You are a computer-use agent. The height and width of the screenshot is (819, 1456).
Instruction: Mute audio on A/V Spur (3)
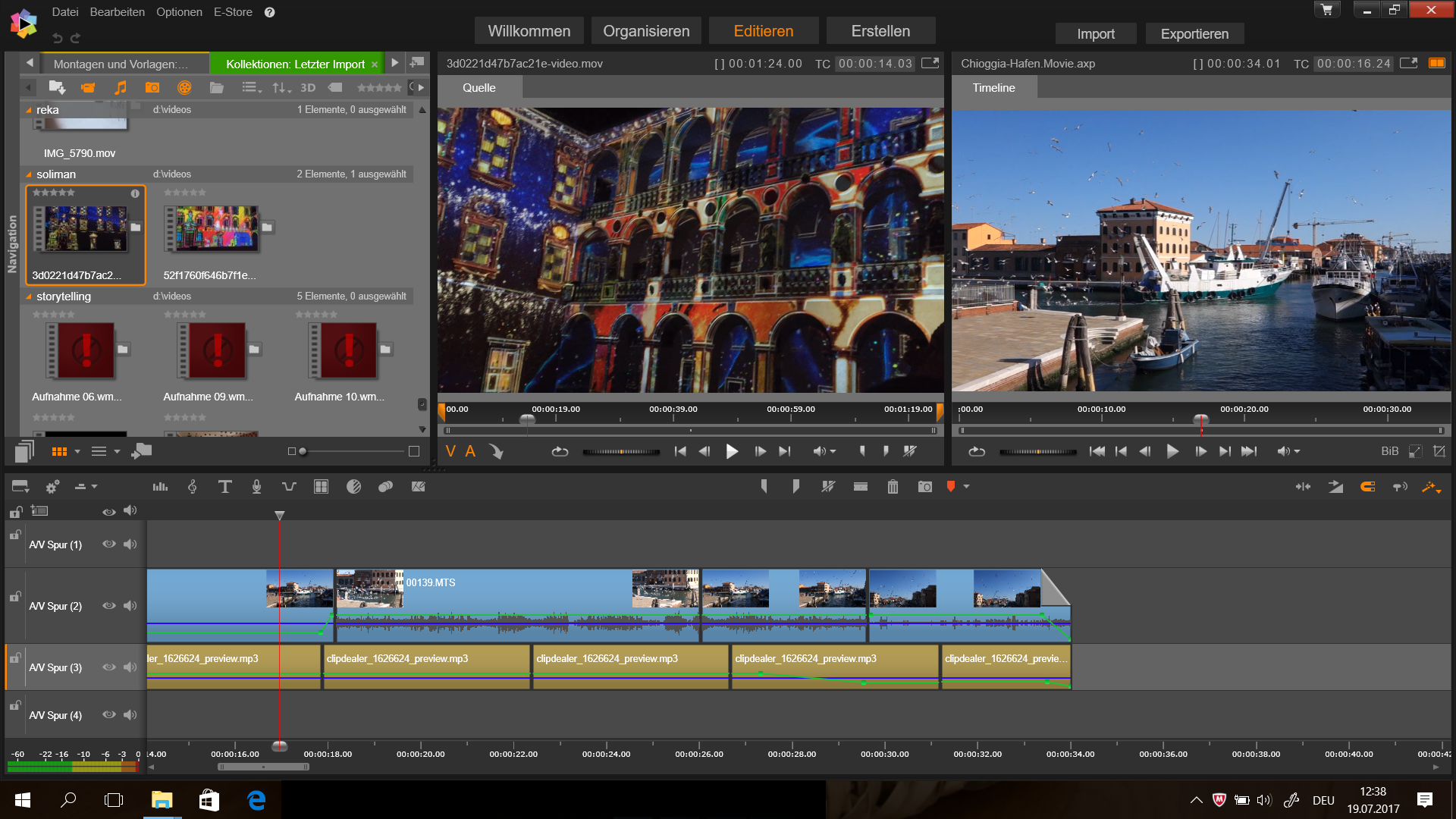coord(130,667)
